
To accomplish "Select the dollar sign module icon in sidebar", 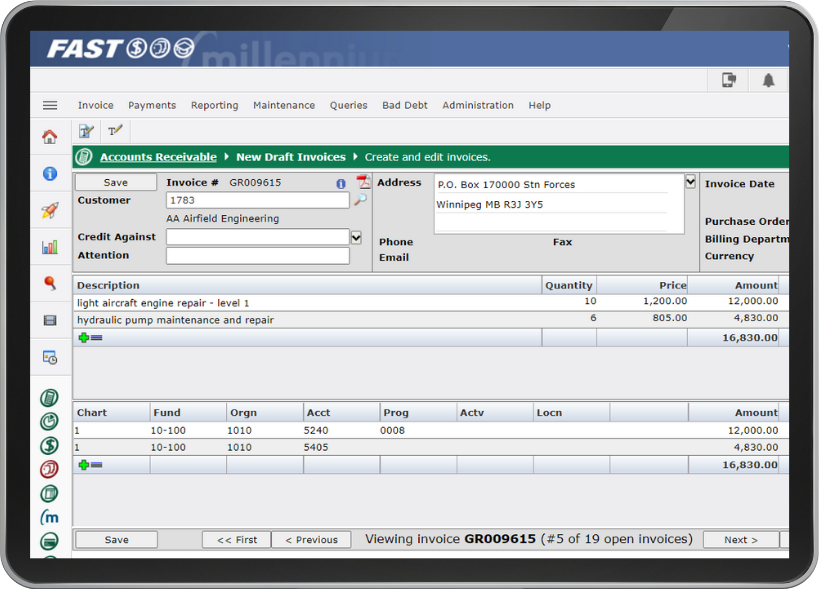I will (48, 446).
